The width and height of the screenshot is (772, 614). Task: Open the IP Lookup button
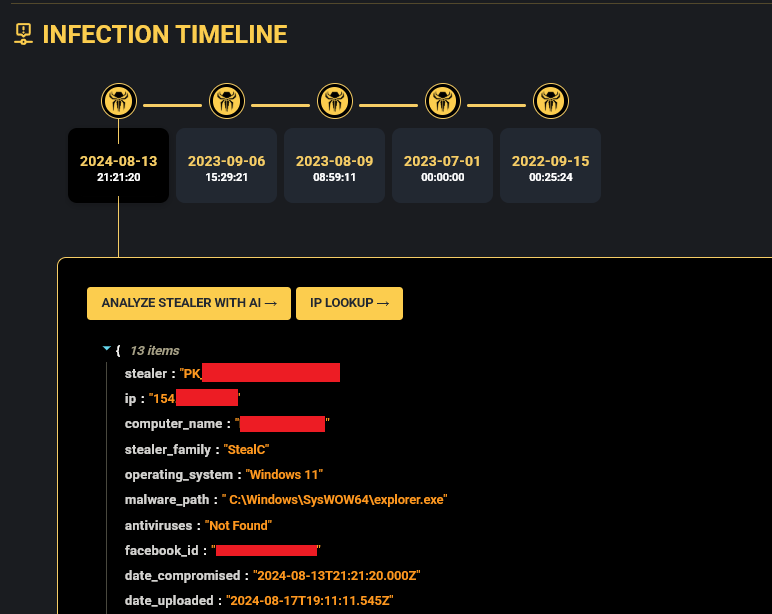349,303
